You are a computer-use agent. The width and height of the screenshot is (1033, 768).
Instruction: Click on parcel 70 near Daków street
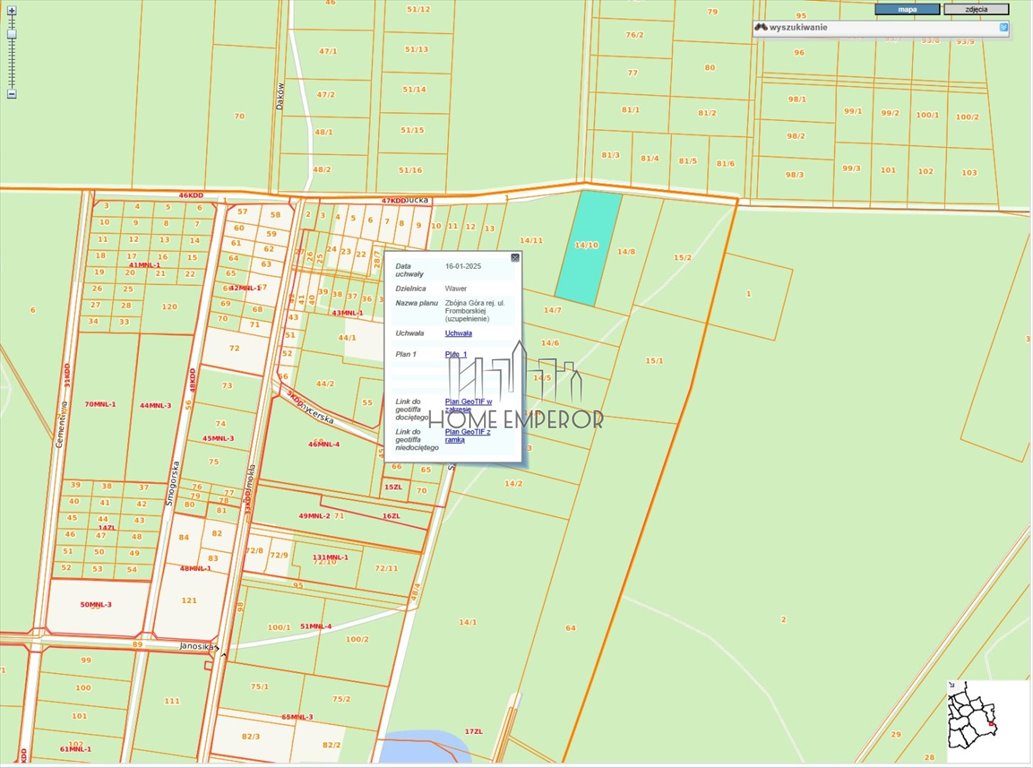(239, 116)
